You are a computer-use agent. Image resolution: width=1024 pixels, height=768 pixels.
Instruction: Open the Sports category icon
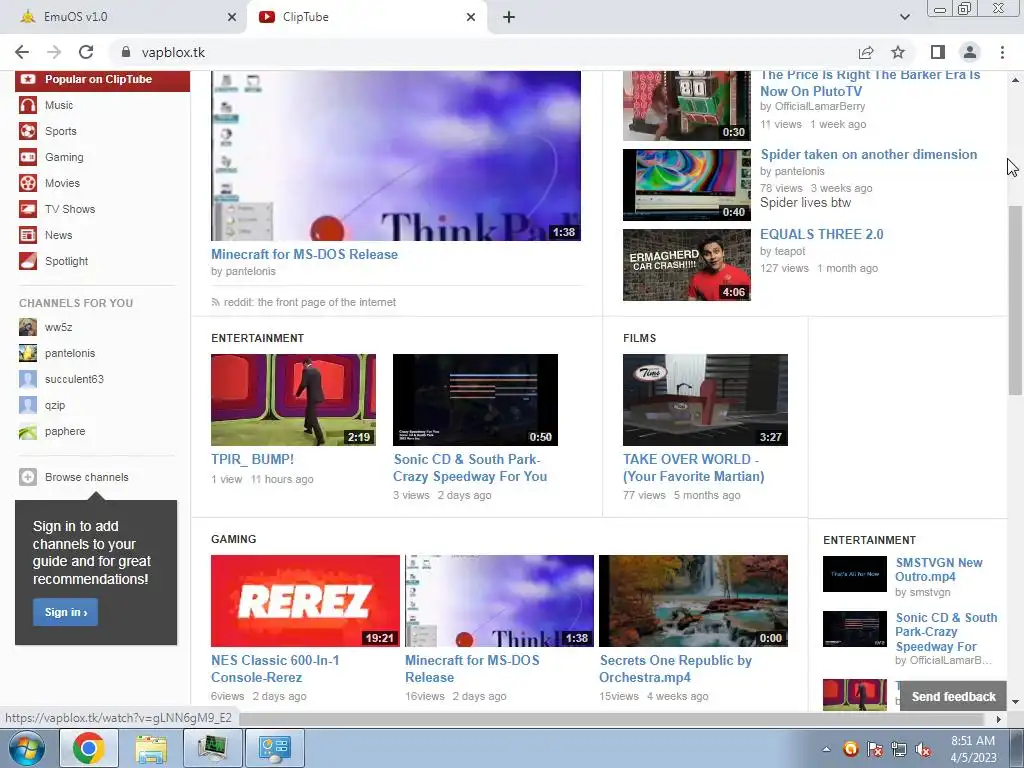pos(27,131)
